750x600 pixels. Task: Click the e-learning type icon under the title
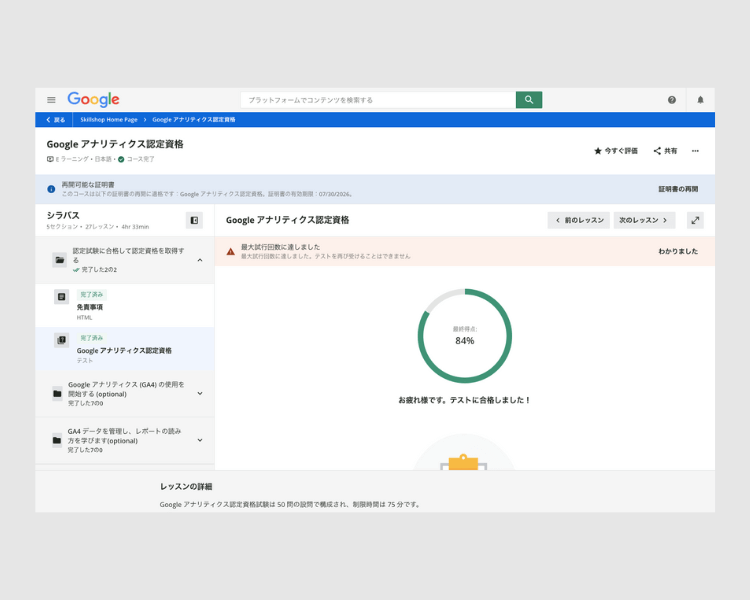click(x=50, y=159)
